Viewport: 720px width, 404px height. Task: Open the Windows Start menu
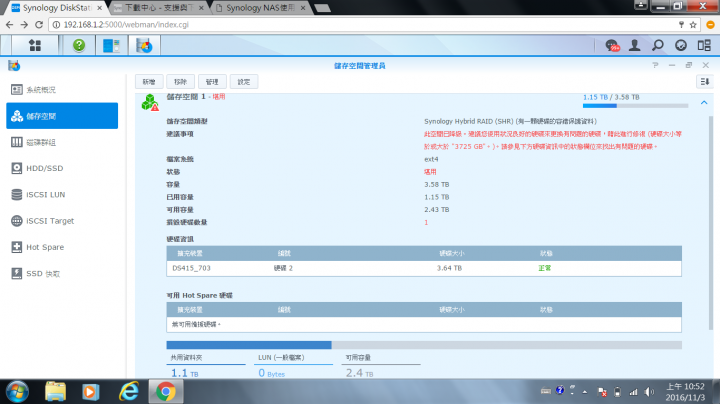[17, 392]
